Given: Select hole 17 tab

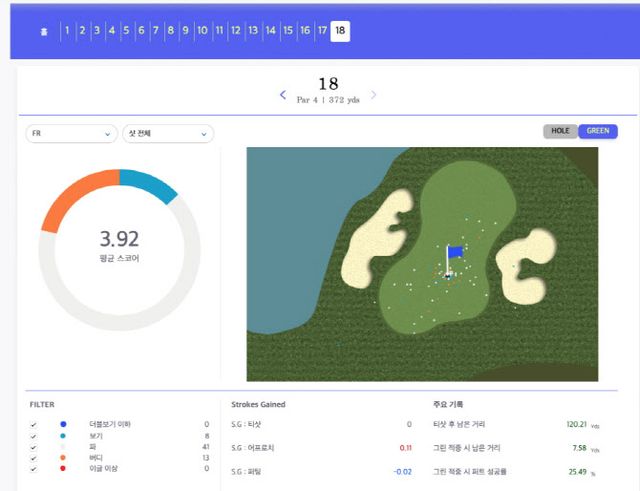Looking at the screenshot, I should [x=322, y=31].
